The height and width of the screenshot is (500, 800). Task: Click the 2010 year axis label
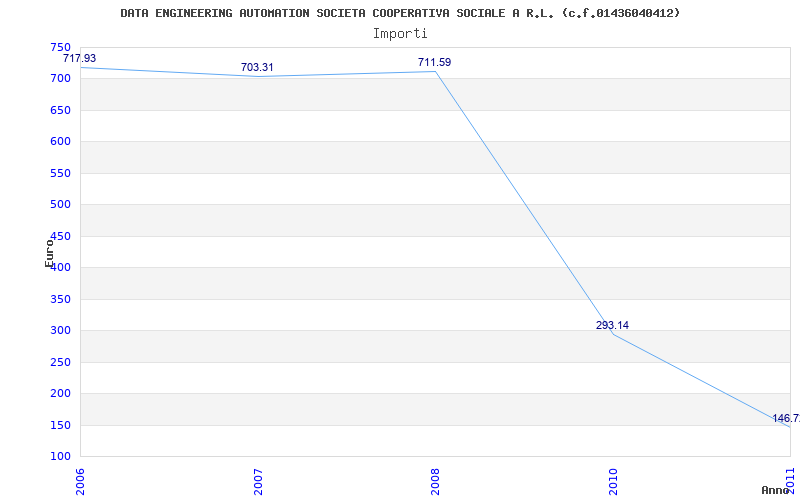click(613, 482)
